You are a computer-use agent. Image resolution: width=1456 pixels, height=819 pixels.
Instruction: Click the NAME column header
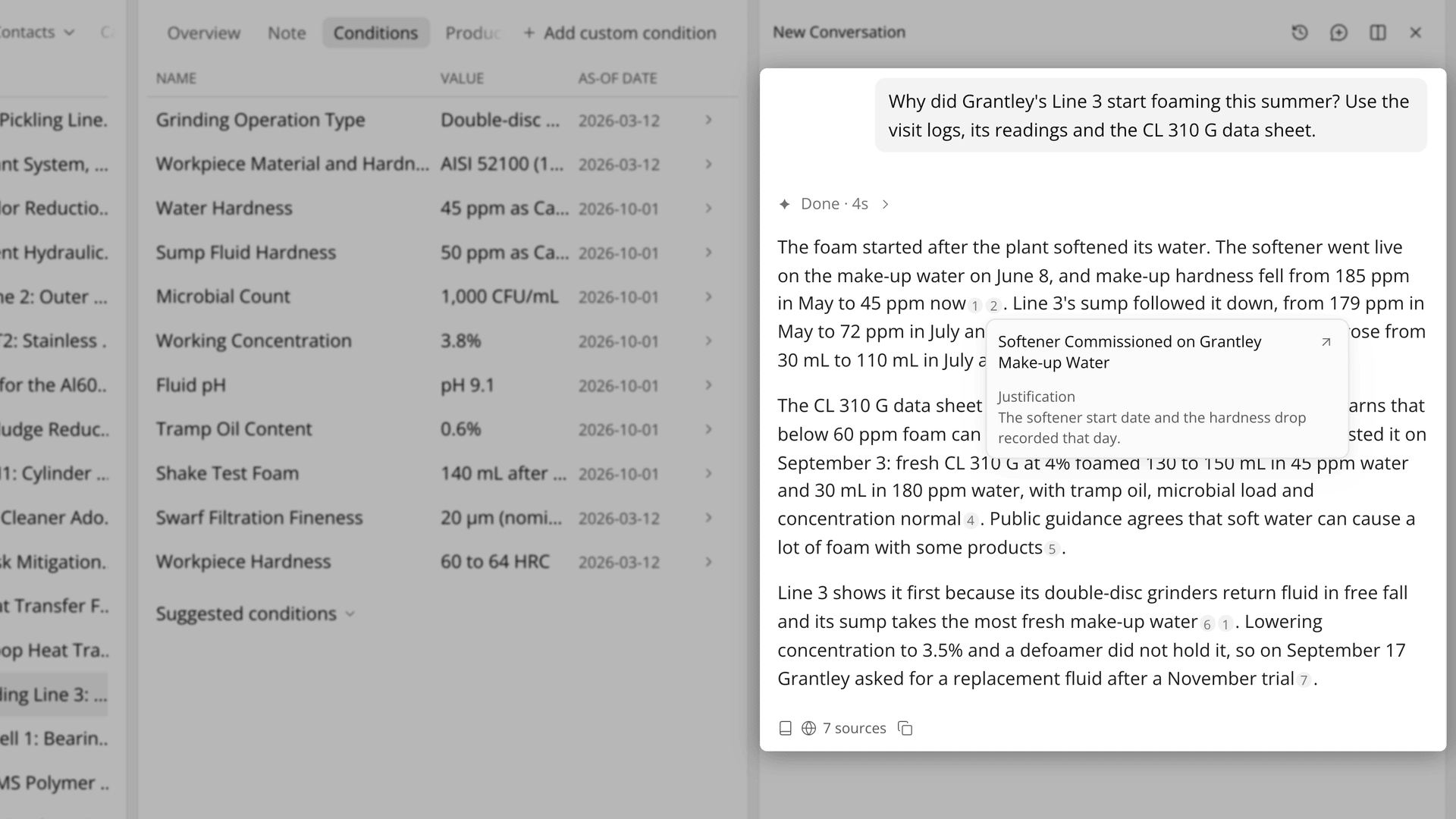(176, 78)
